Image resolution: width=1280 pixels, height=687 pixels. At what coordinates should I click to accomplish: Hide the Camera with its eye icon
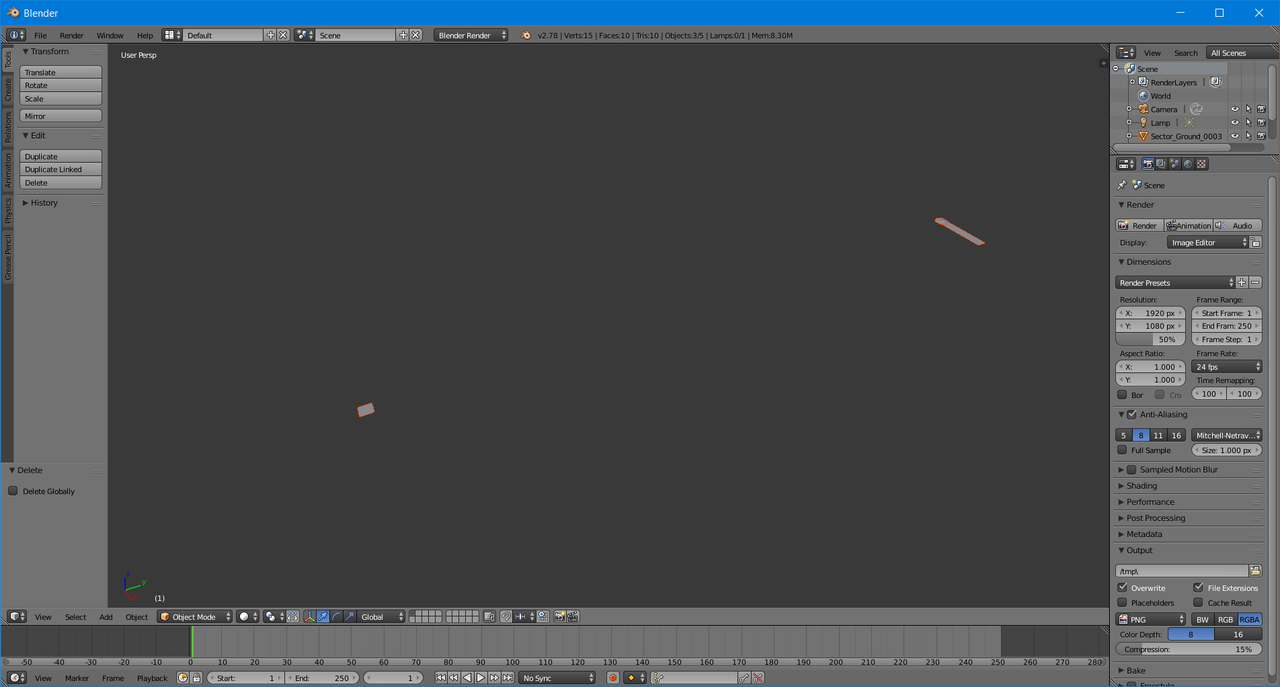(1234, 109)
